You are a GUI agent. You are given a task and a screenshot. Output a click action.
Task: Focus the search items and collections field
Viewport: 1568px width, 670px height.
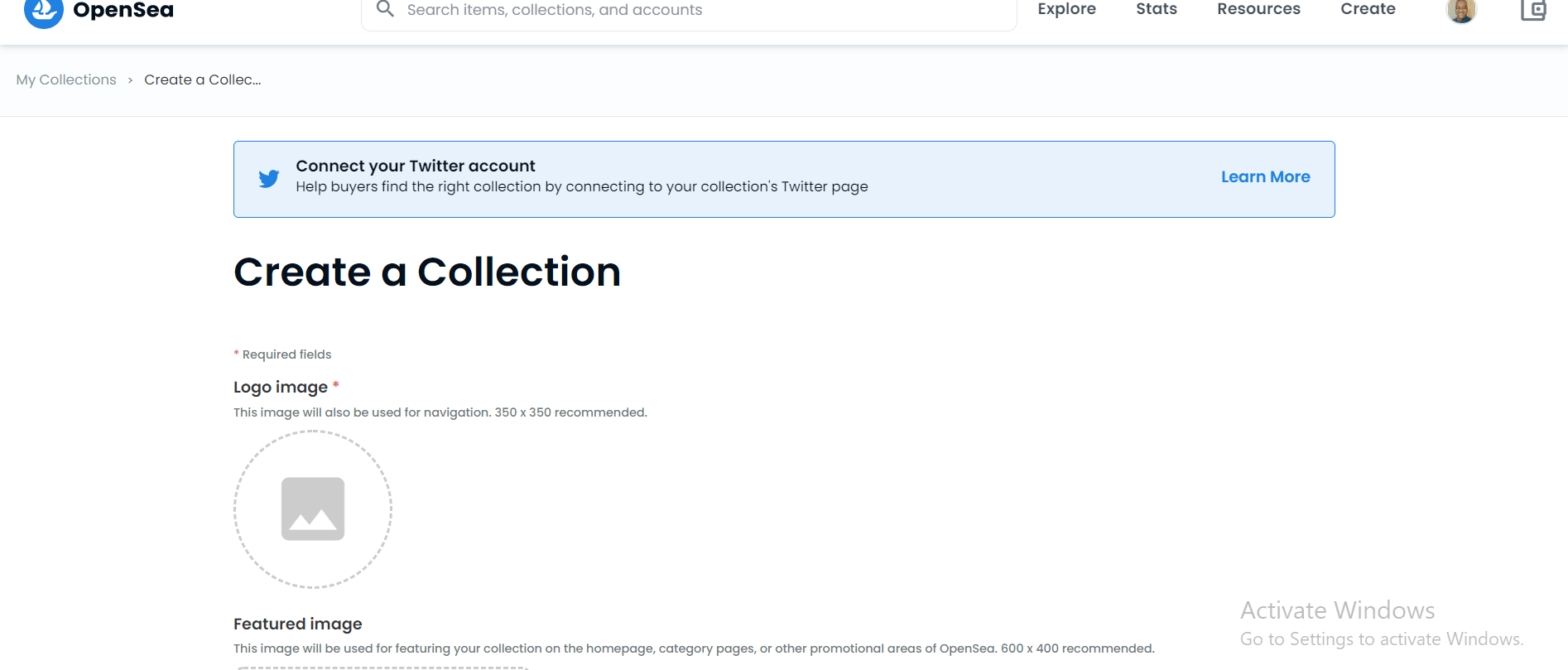pyautogui.click(x=689, y=11)
